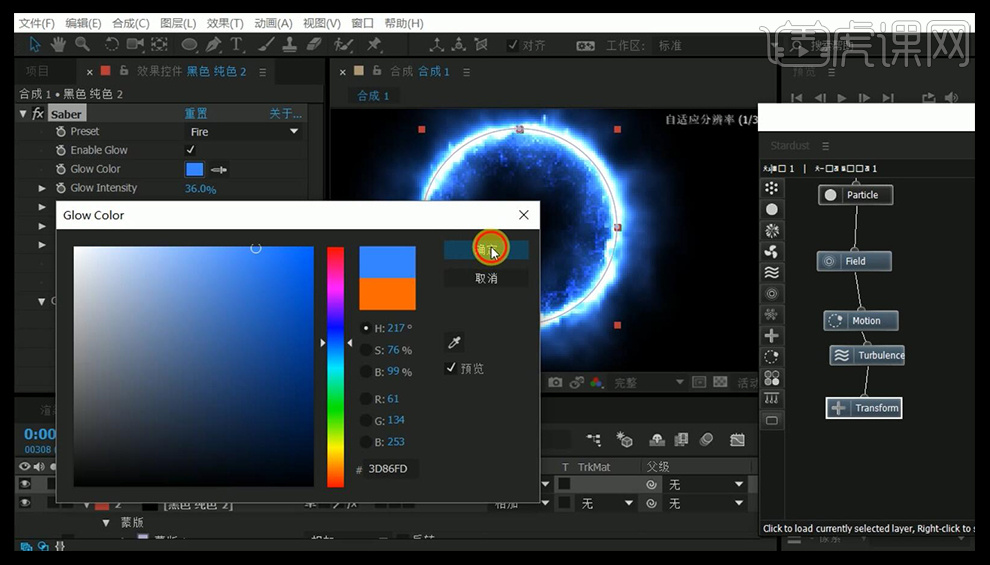Uncheck the 预览 preview checkbox
This screenshot has height=565, width=990.
451,368
